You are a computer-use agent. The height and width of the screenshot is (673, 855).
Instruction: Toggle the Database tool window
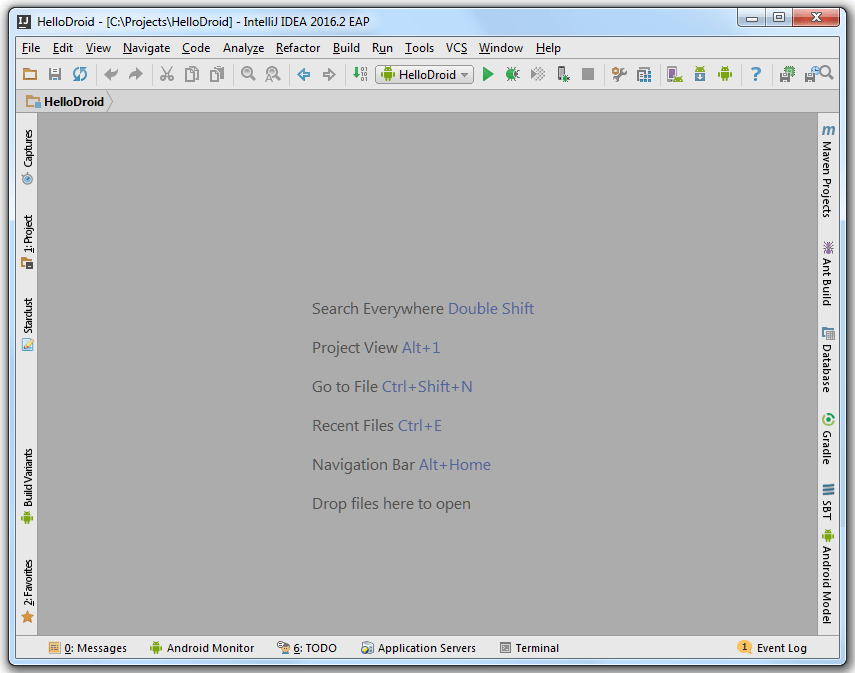click(x=828, y=359)
